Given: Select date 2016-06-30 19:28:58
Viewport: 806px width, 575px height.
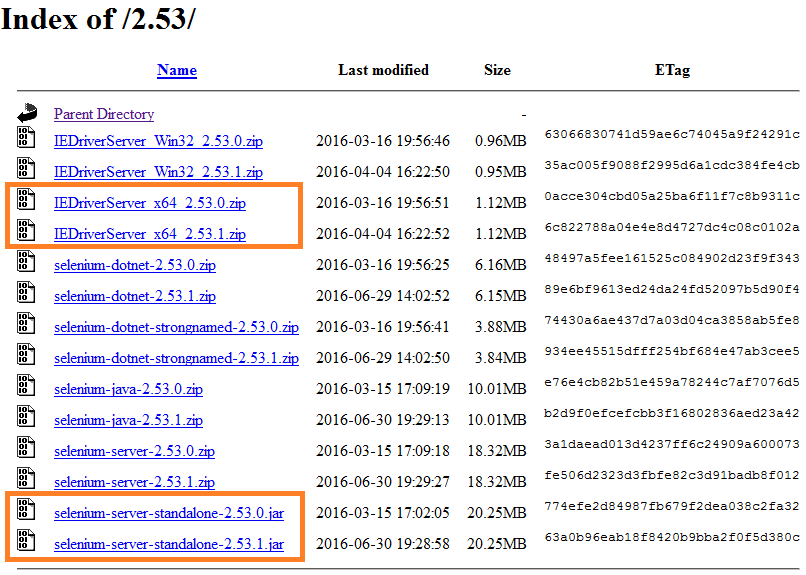Looking at the screenshot, I should 383,544.
